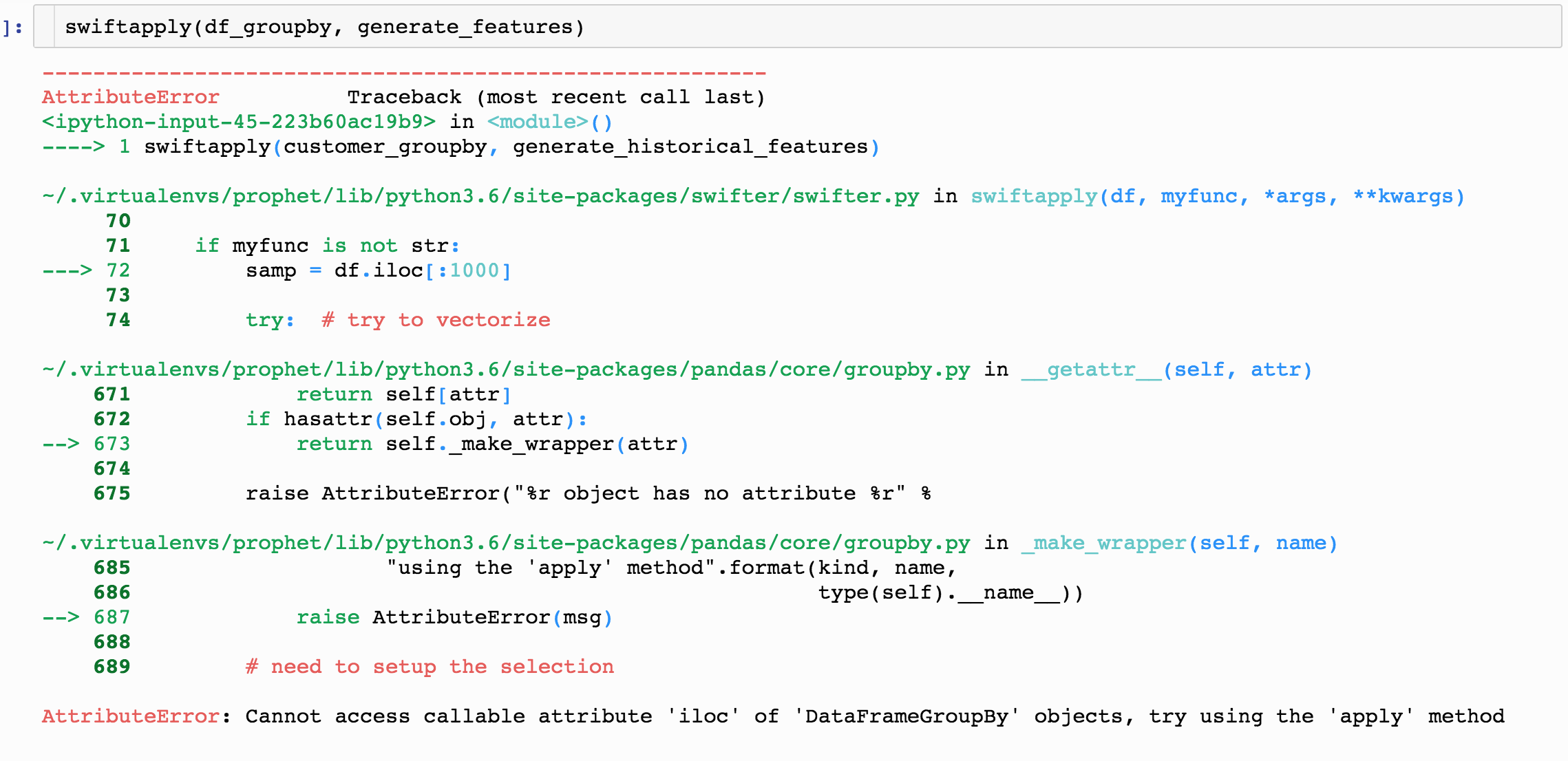Image resolution: width=1568 pixels, height=761 pixels.
Task: Click the swifter/swifter.py file path line
Action: coord(480,196)
